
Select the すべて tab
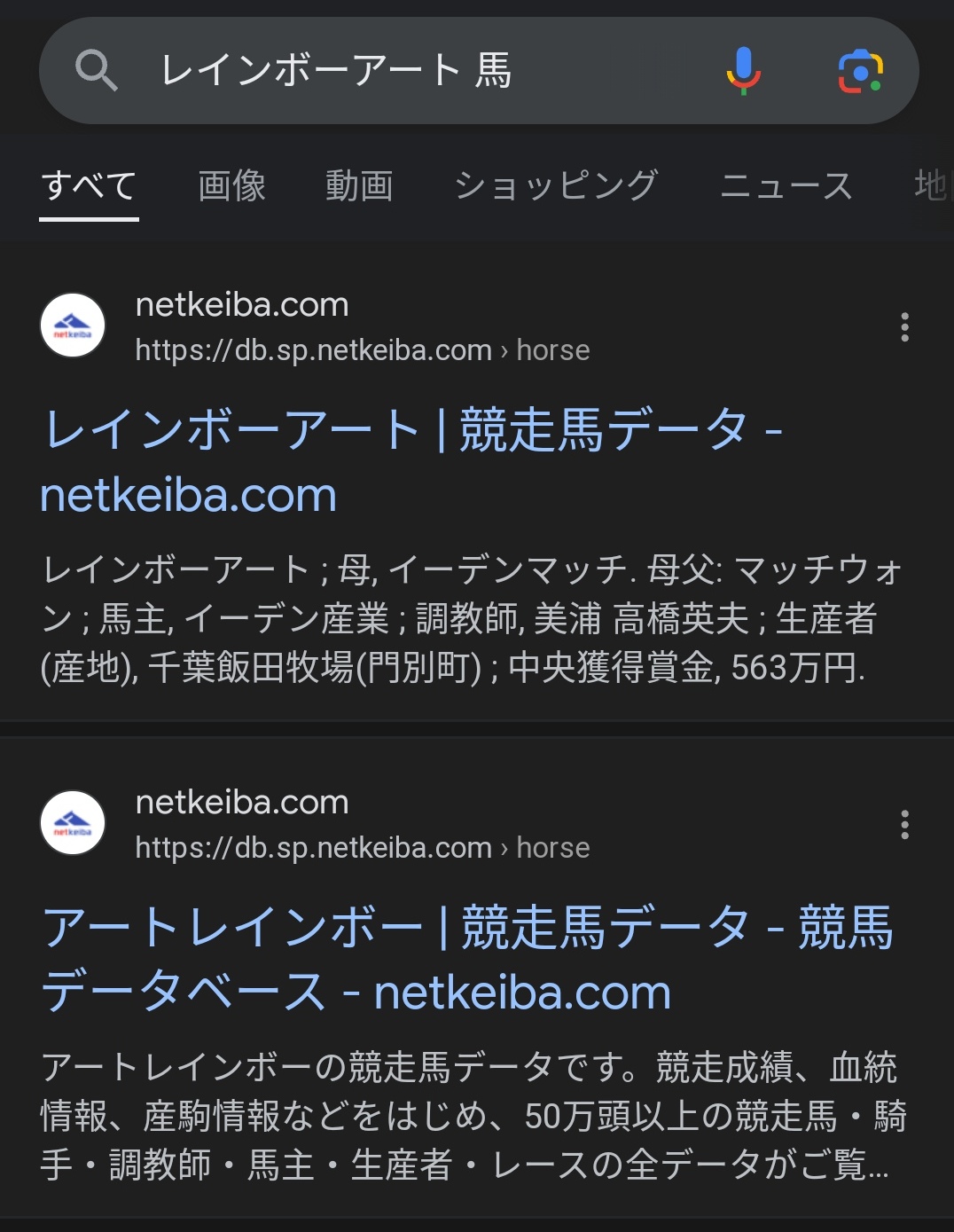tap(89, 186)
